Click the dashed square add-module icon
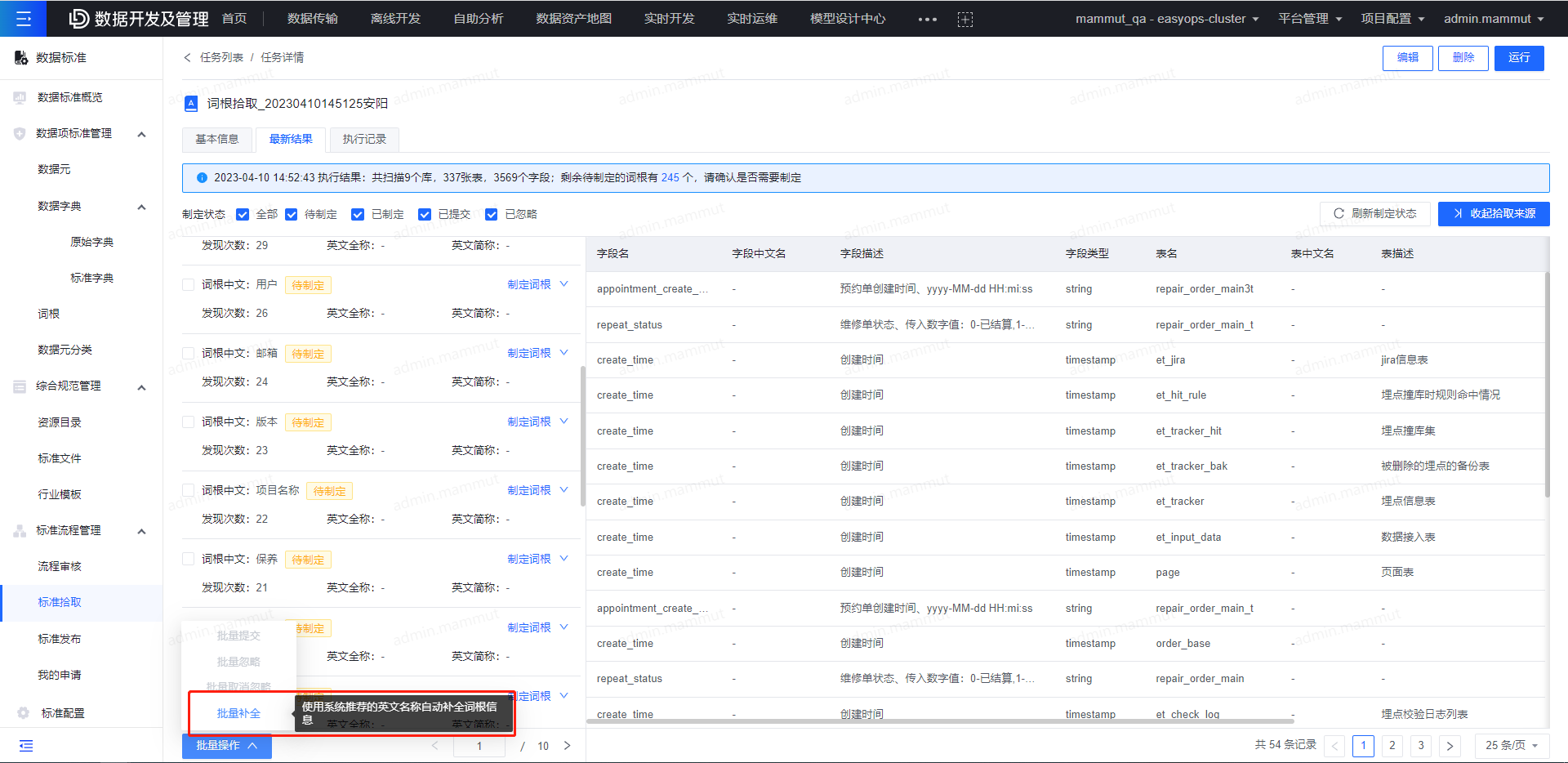The image size is (1568, 763). [965, 19]
